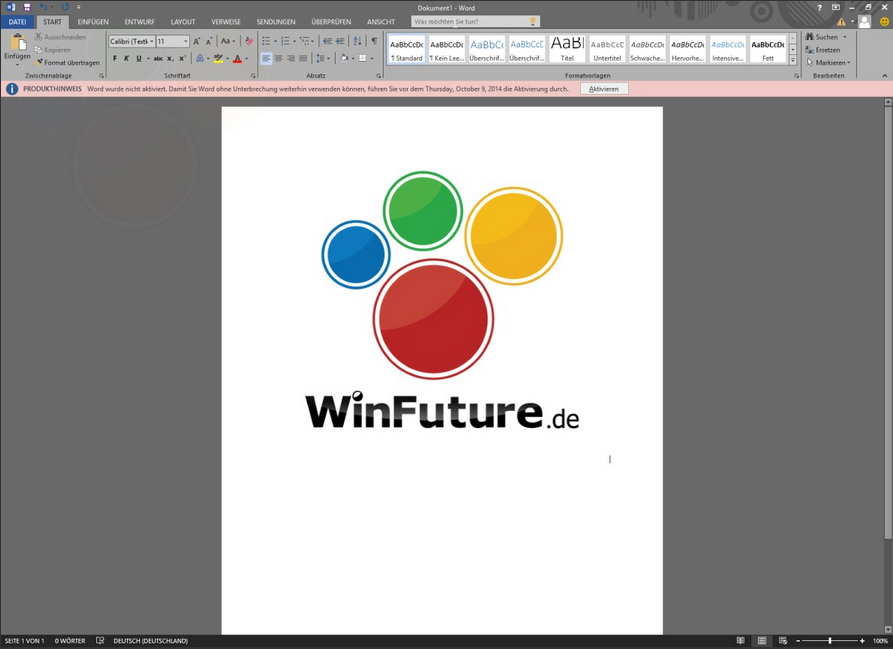Click the Einfügen paste clipboard icon
This screenshot has height=649, width=893.
point(18,43)
